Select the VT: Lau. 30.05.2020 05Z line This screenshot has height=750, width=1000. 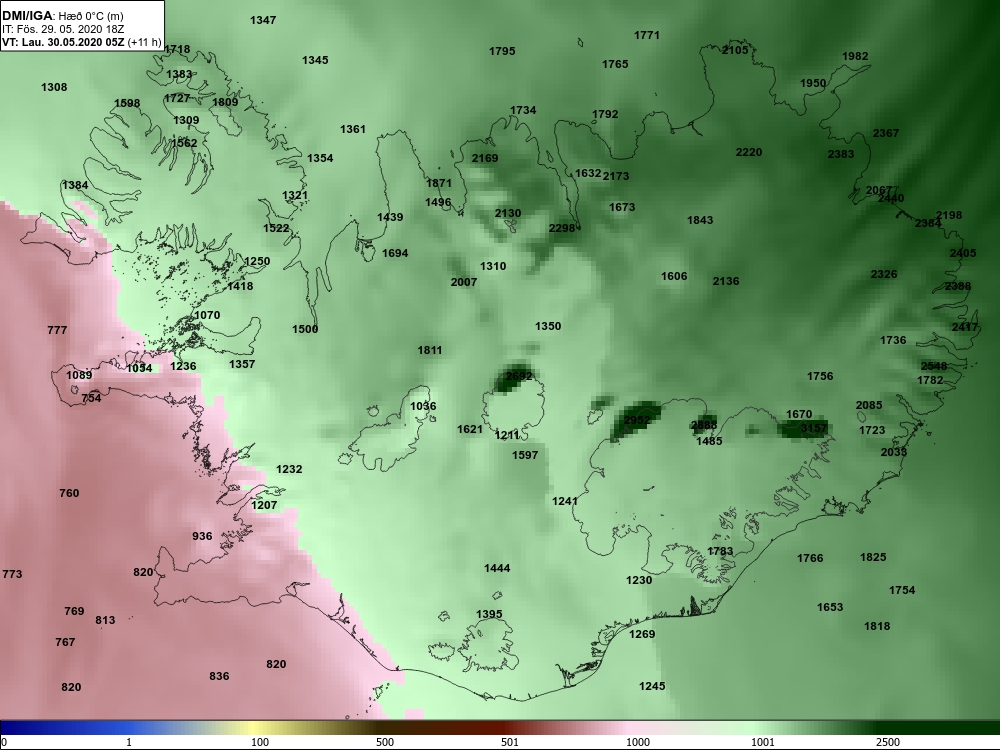pos(81,42)
